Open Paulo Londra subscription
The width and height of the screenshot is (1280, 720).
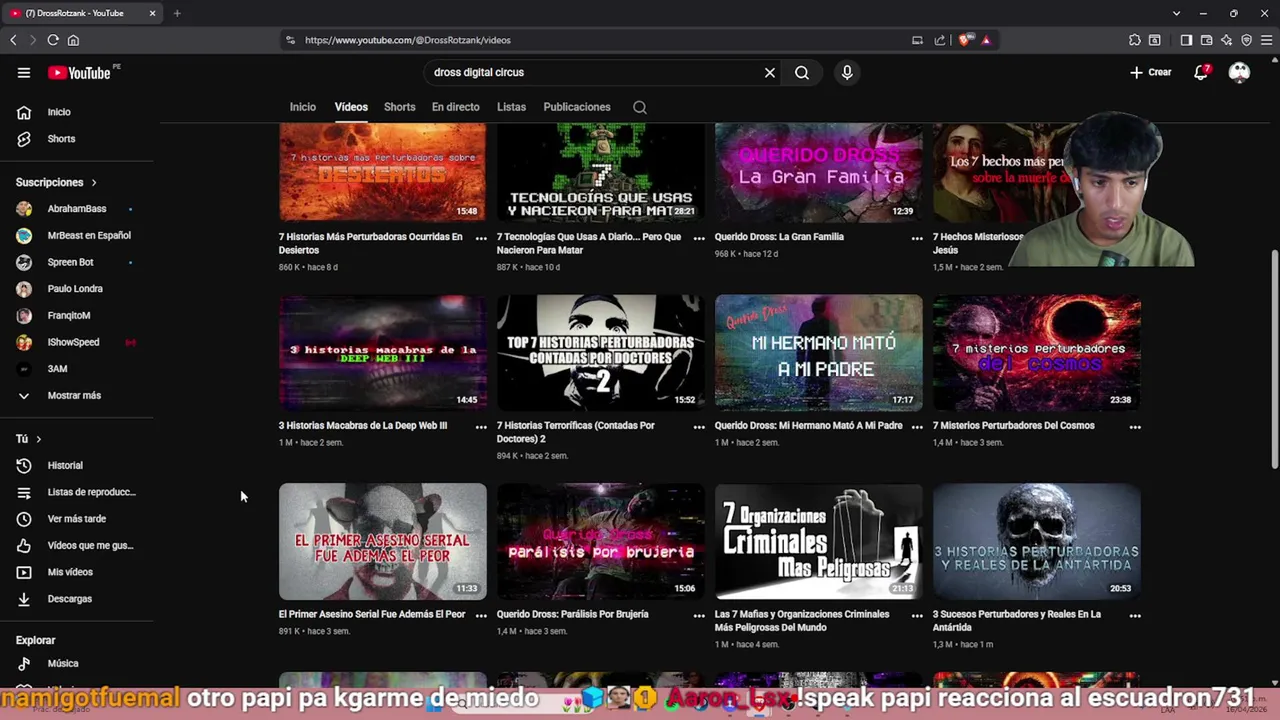point(77,289)
